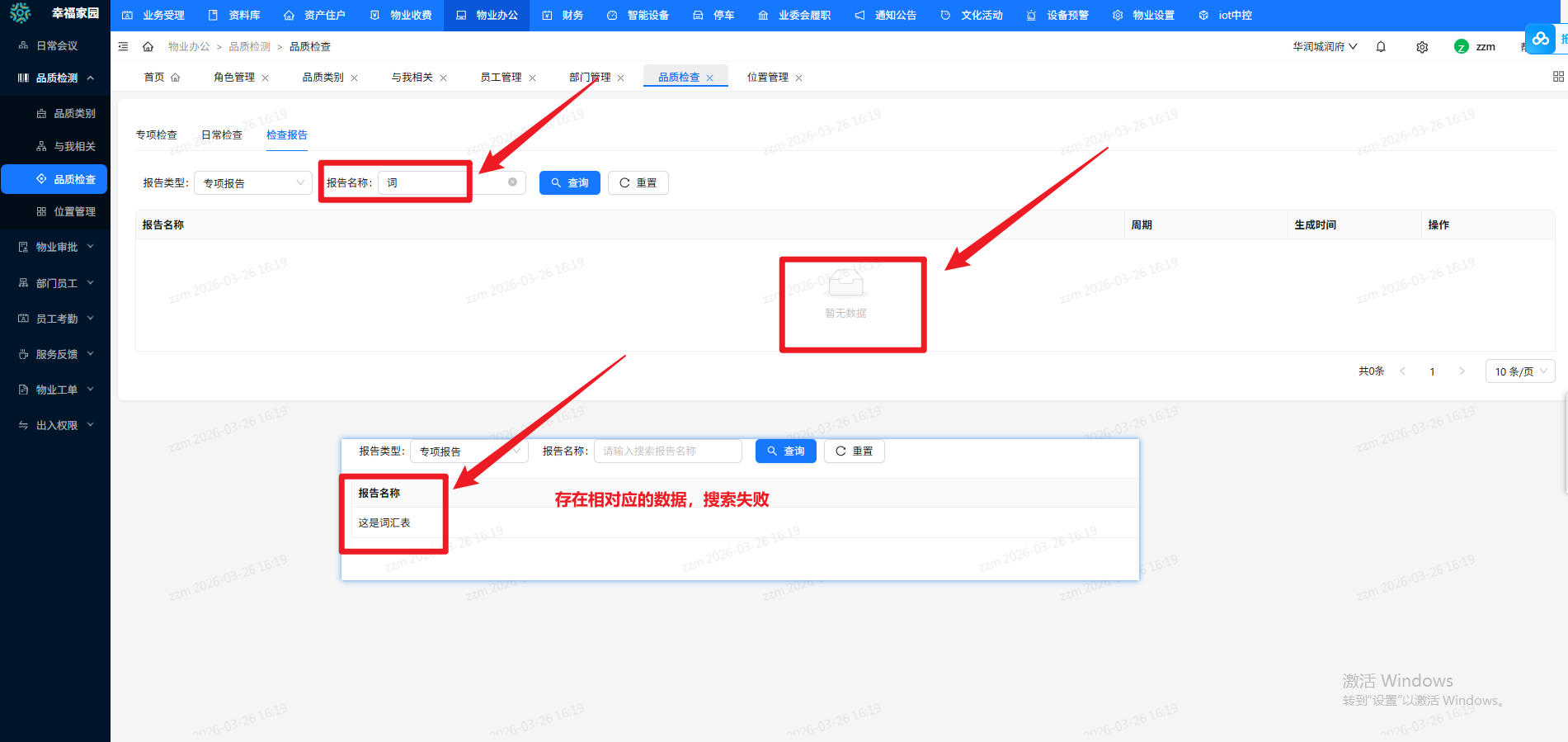Go to next page arrow in pagination

(x=1462, y=371)
